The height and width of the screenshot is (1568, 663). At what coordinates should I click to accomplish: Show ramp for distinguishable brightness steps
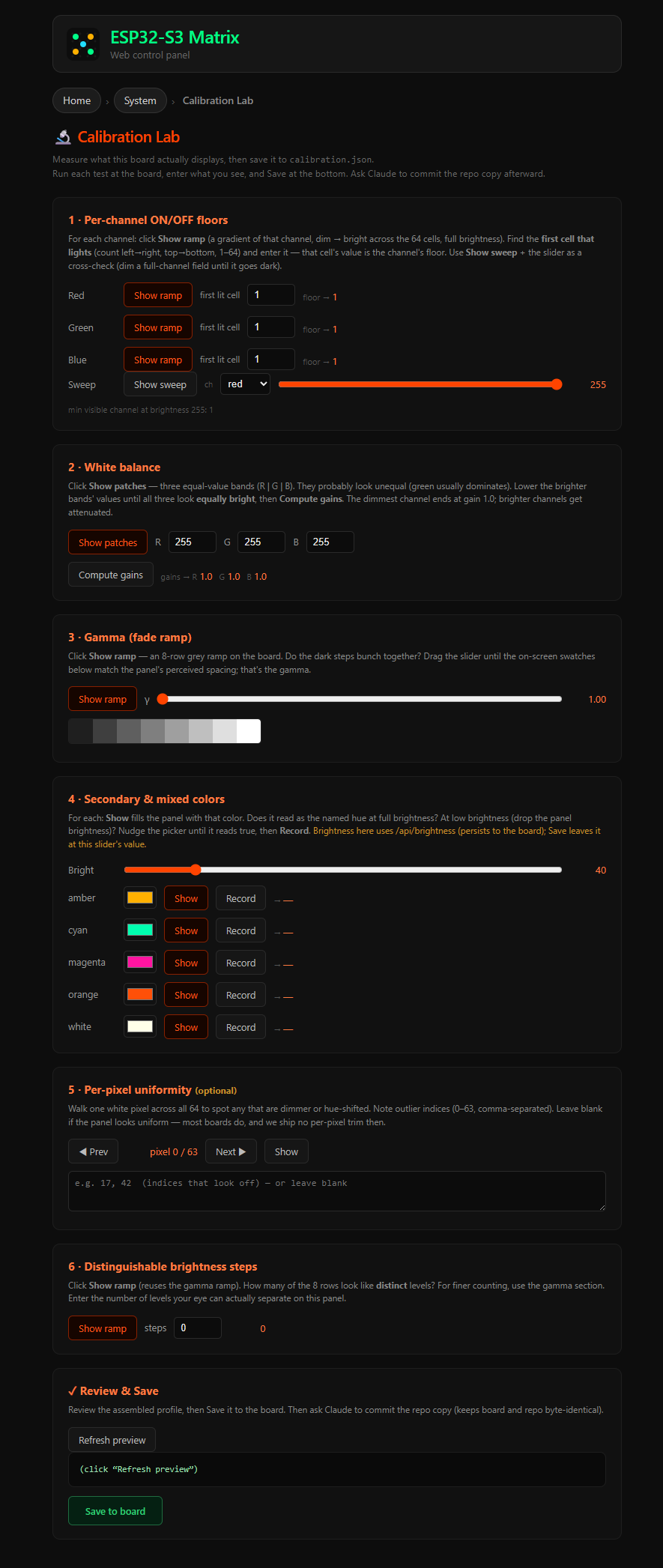[103, 1328]
